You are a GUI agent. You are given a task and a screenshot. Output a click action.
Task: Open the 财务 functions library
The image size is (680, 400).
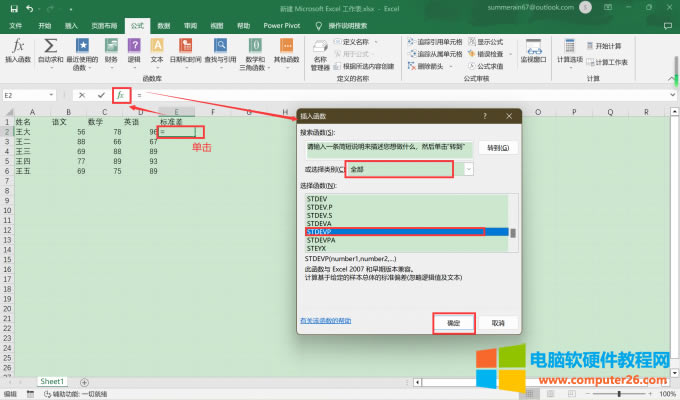coord(110,50)
